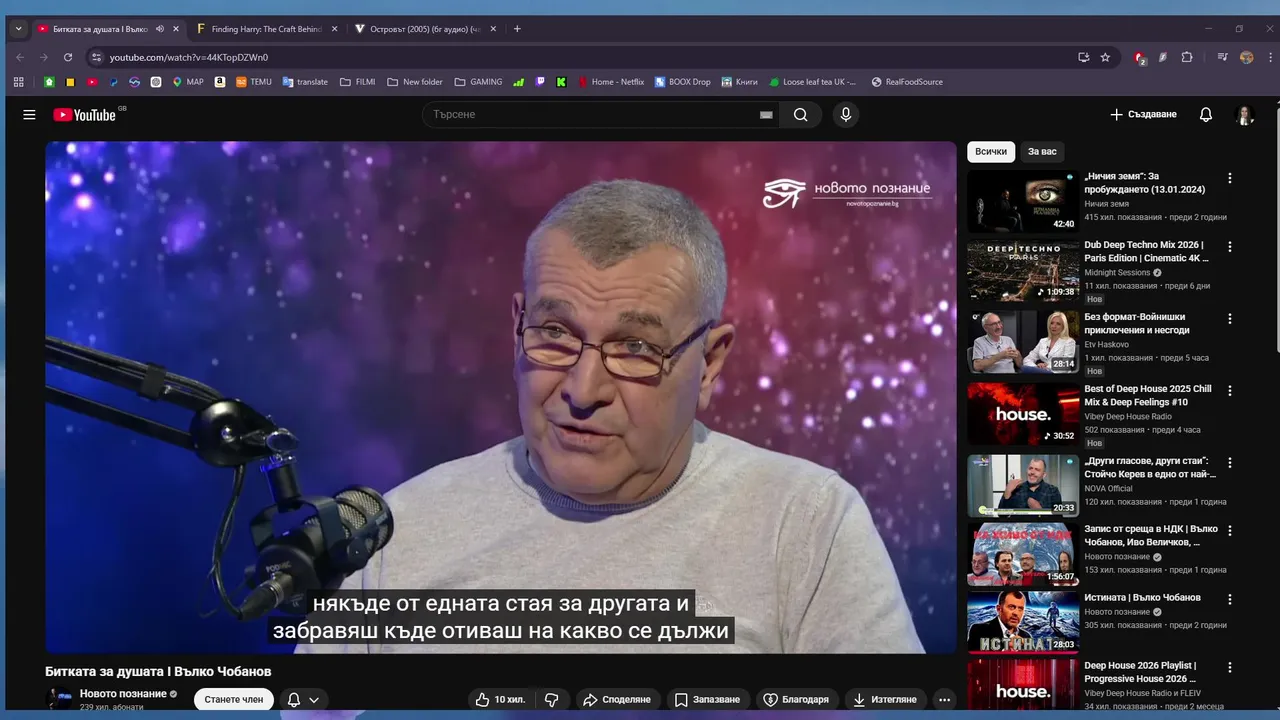Click the Споделяне share button
The width and height of the screenshot is (1280, 720).
pyautogui.click(x=617, y=700)
